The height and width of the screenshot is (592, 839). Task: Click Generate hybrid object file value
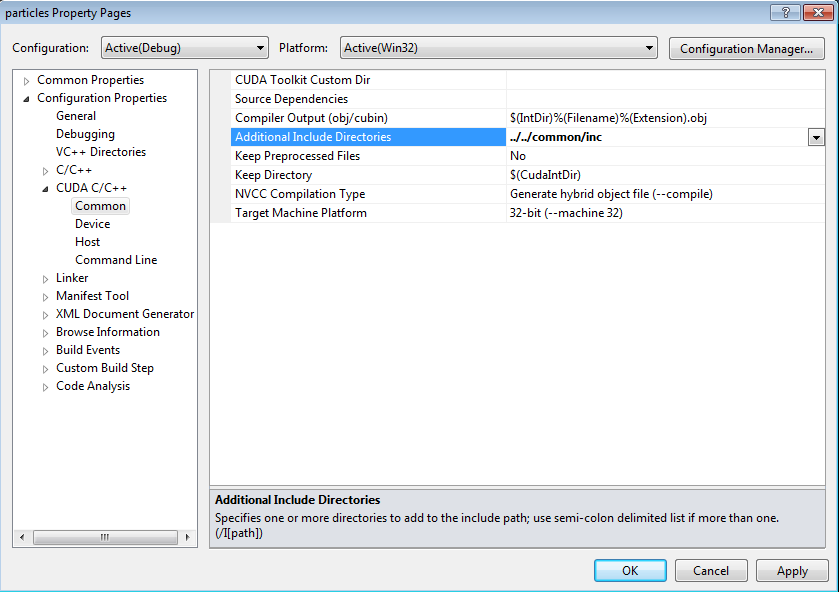click(665, 194)
